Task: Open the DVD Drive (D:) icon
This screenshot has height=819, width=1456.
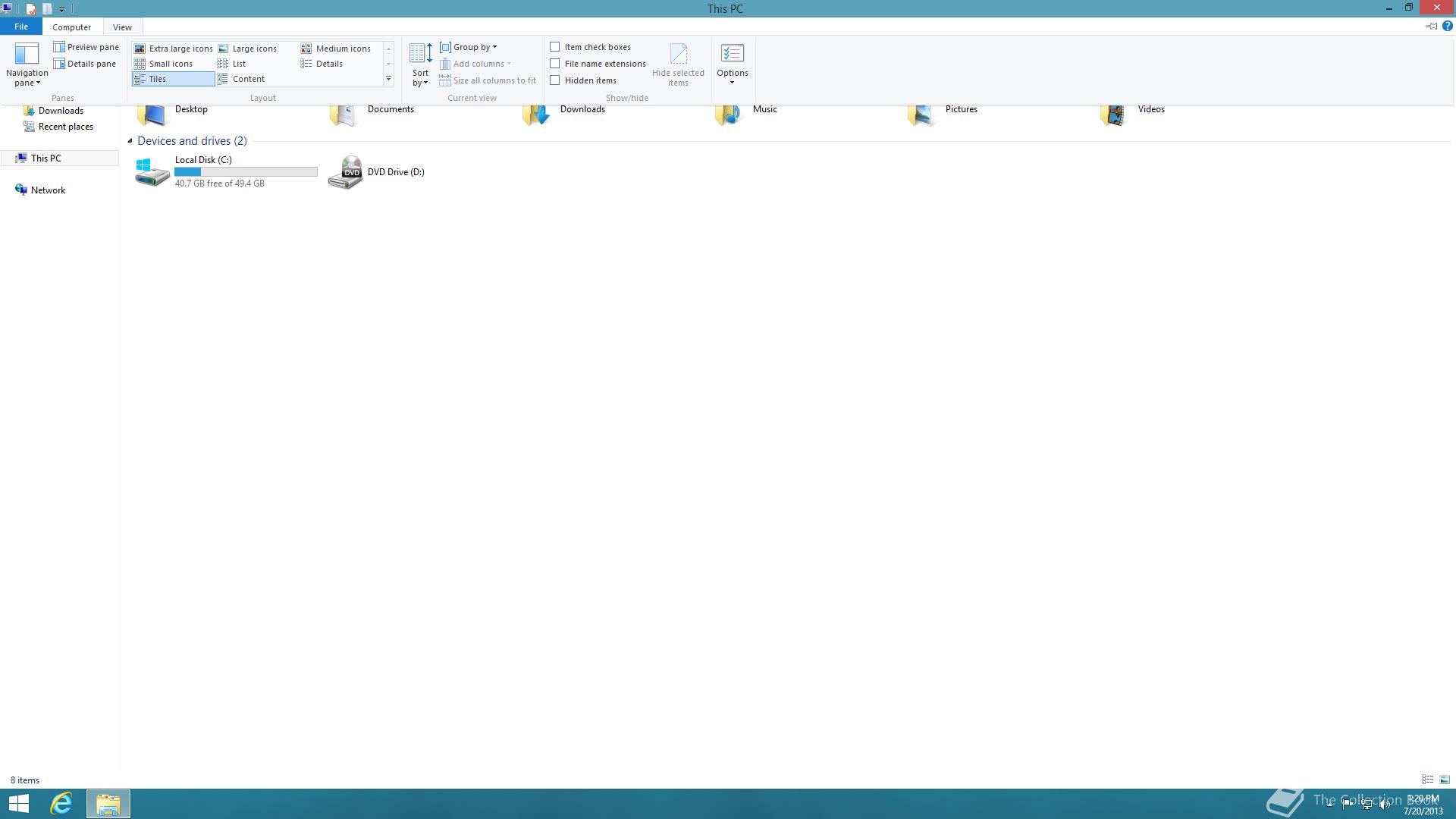Action: click(345, 172)
